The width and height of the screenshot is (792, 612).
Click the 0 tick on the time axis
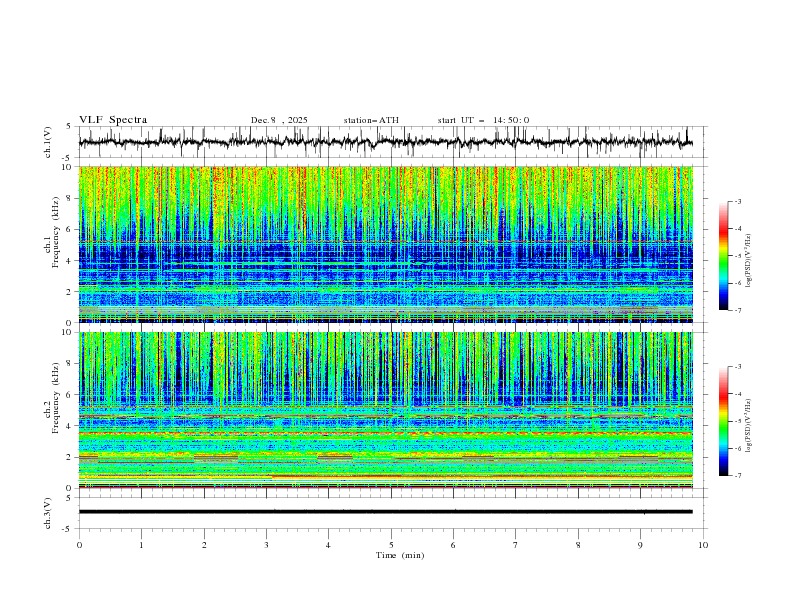pyautogui.click(x=79, y=545)
